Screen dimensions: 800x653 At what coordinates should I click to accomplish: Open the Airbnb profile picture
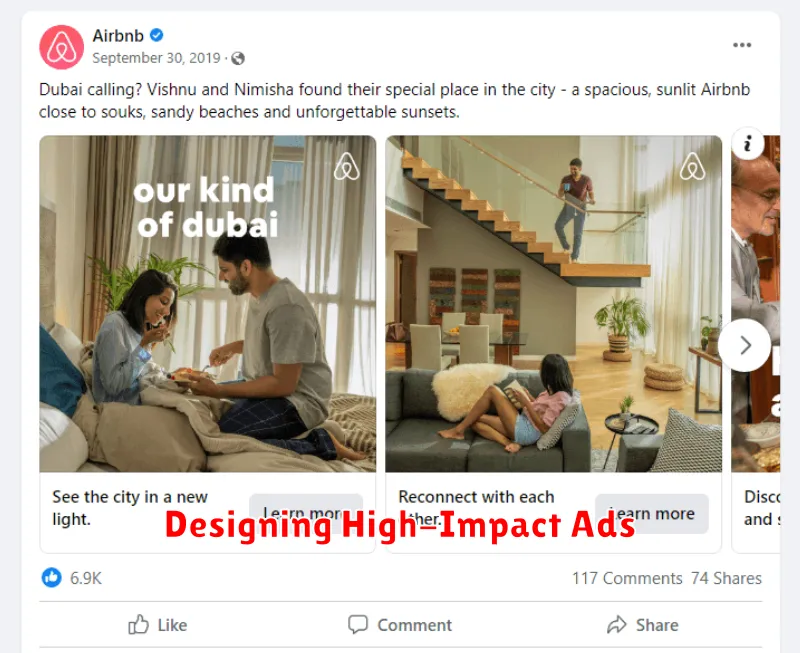61,47
